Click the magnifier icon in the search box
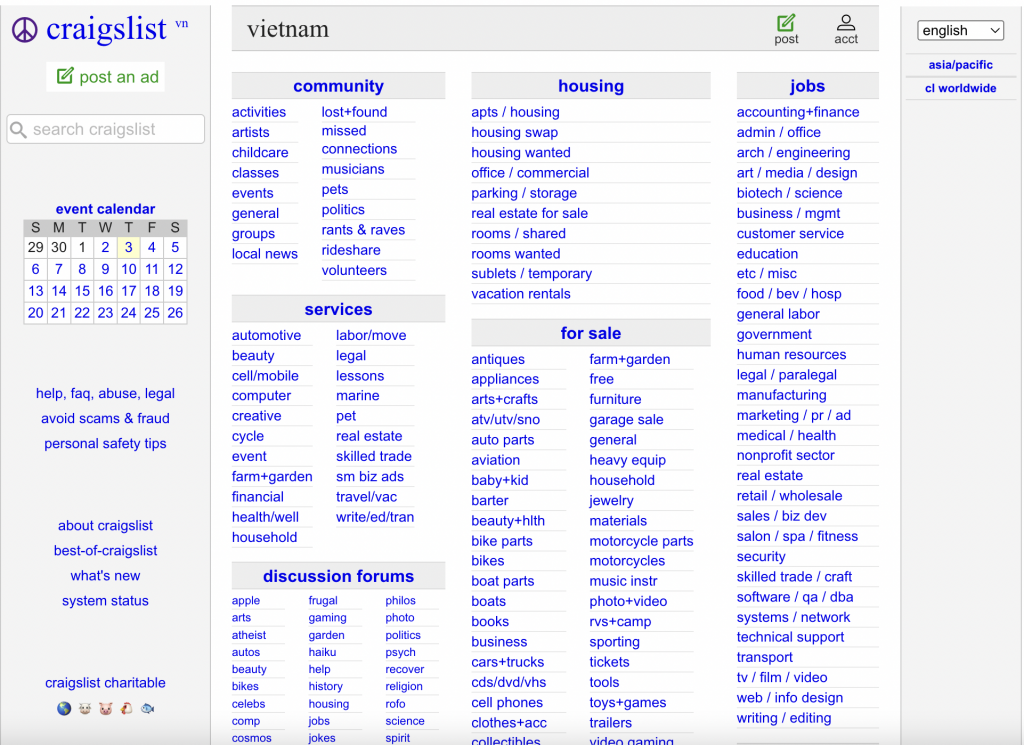 (19, 130)
